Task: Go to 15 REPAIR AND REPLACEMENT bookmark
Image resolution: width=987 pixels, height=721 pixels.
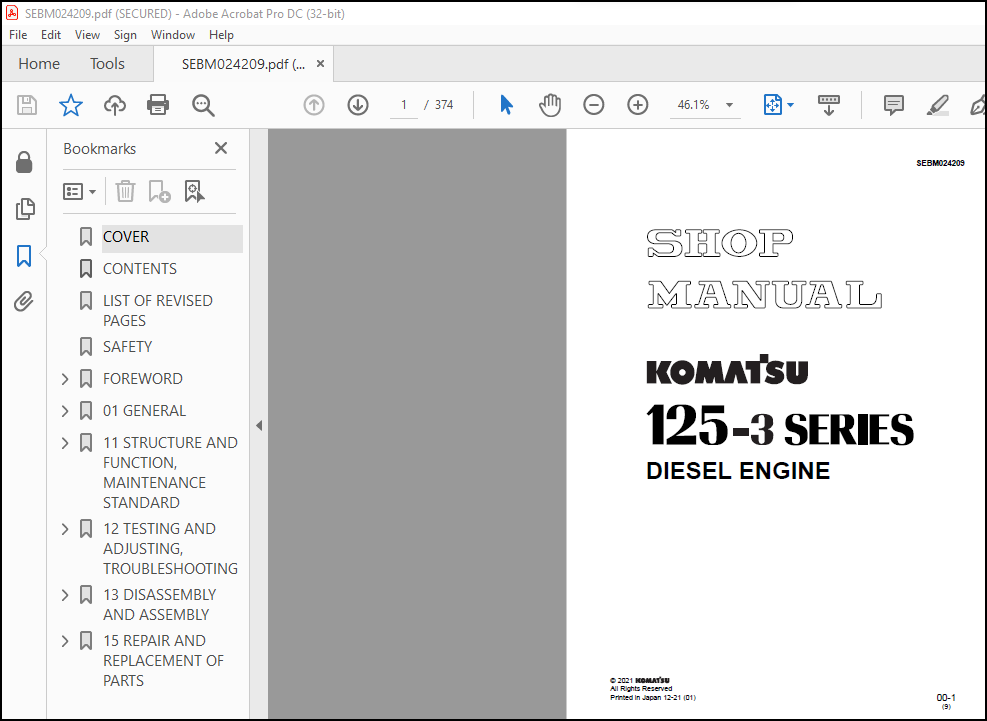Action: (x=163, y=661)
